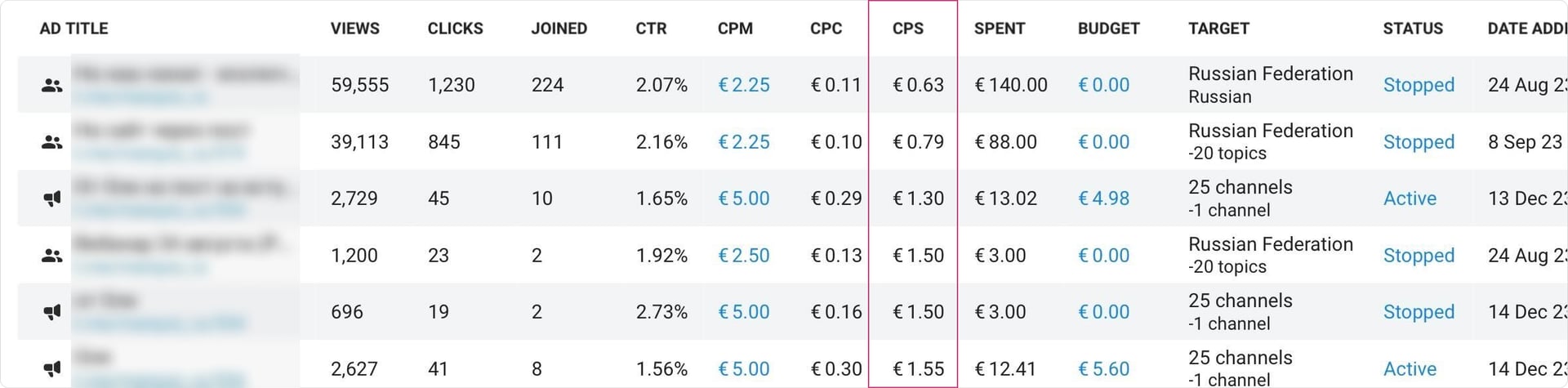Click the group icon in the 59,555 views row
The width and height of the screenshot is (1568, 388).
(x=52, y=85)
